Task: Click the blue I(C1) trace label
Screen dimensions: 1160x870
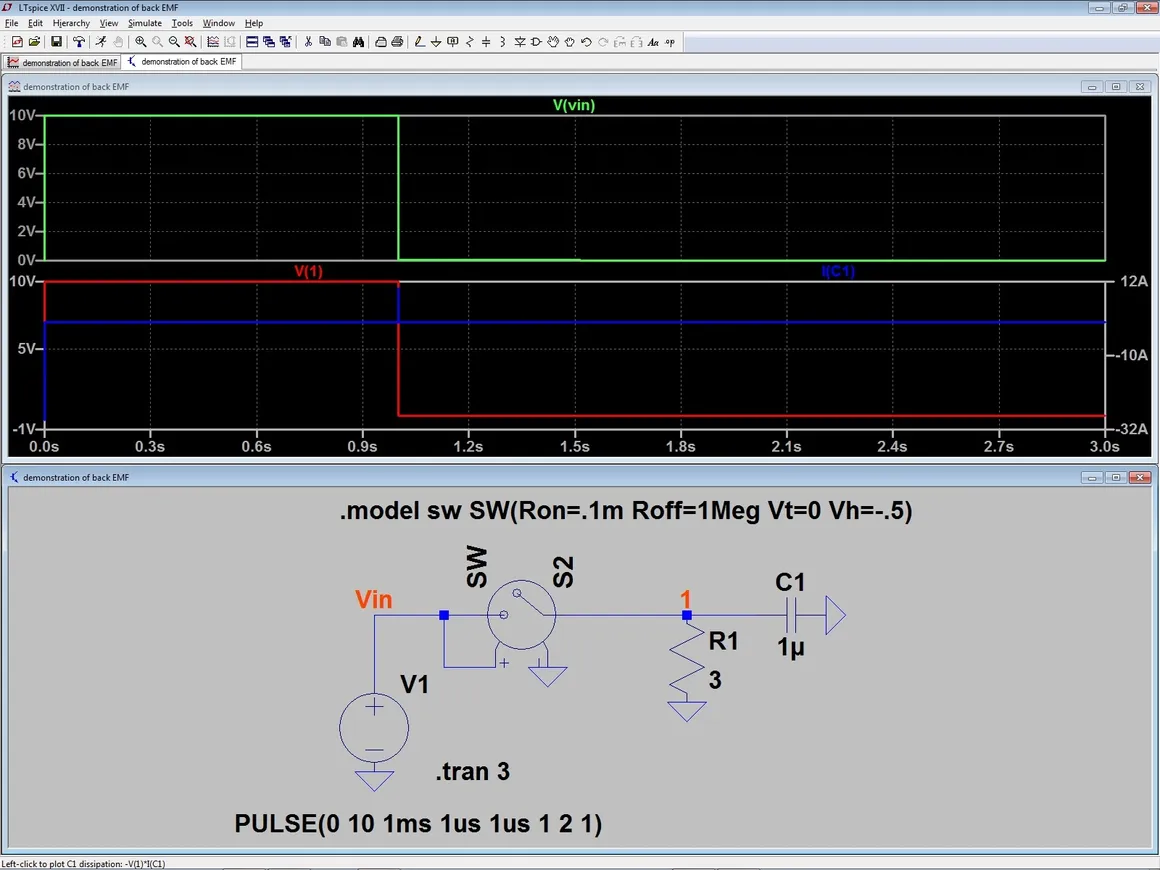Action: pos(838,271)
